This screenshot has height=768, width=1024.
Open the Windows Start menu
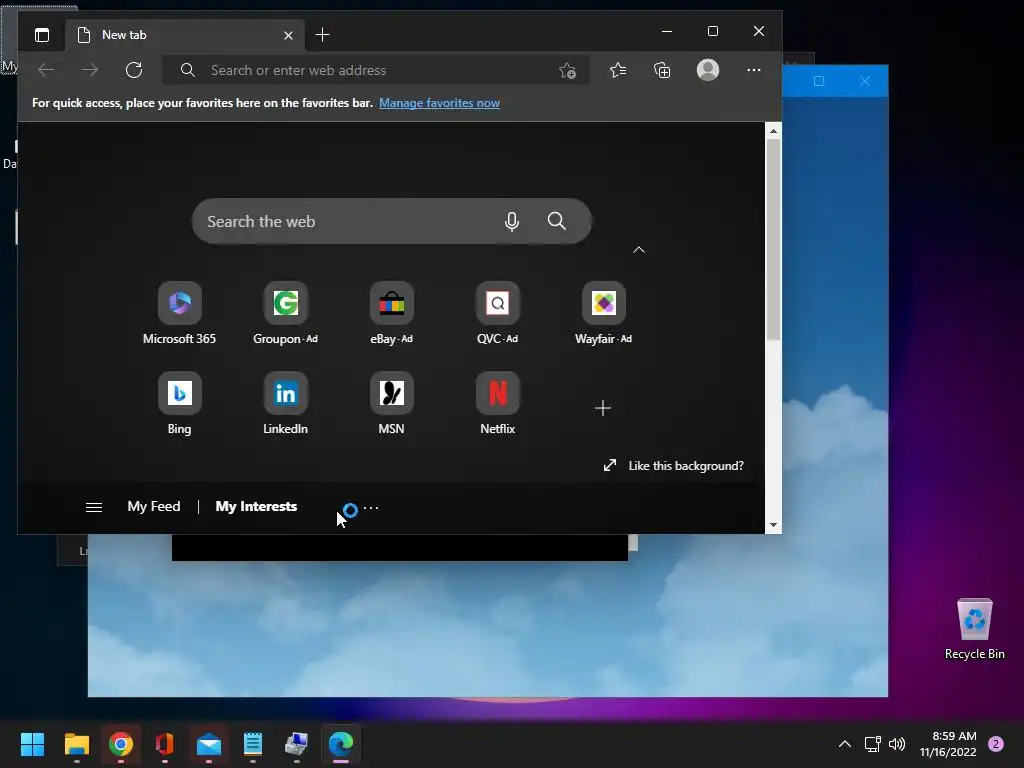tap(32, 744)
